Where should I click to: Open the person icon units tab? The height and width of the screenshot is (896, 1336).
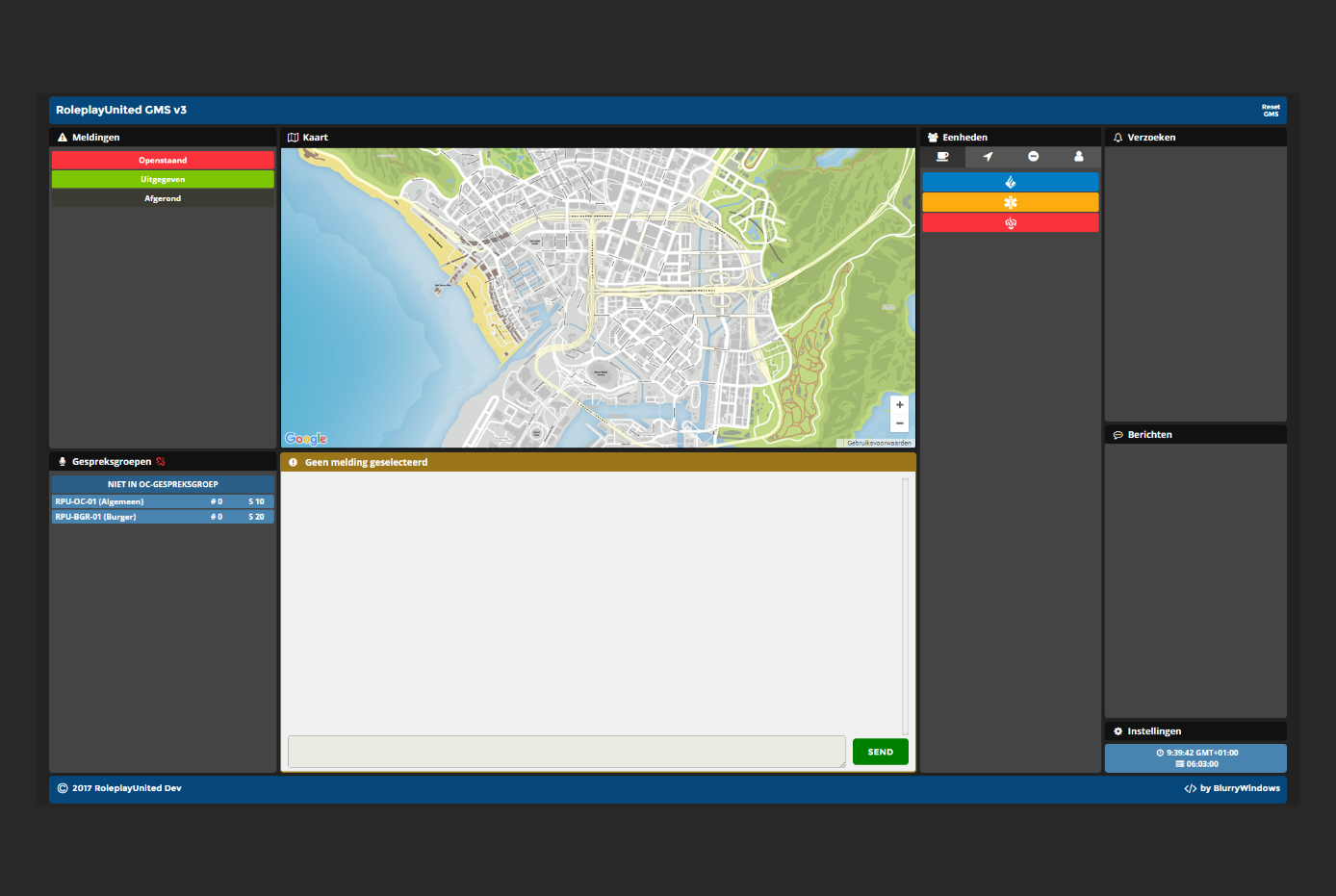[1078, 157]
